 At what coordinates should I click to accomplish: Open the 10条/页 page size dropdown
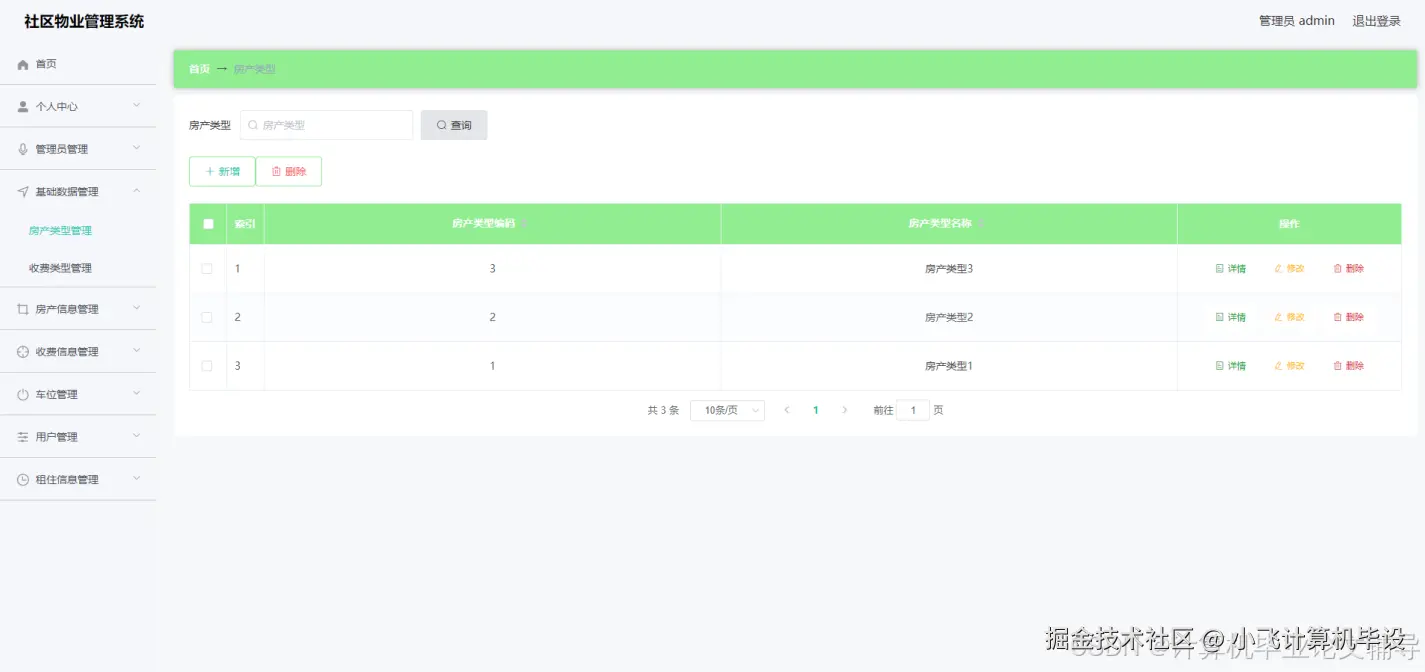pos(727,410)
